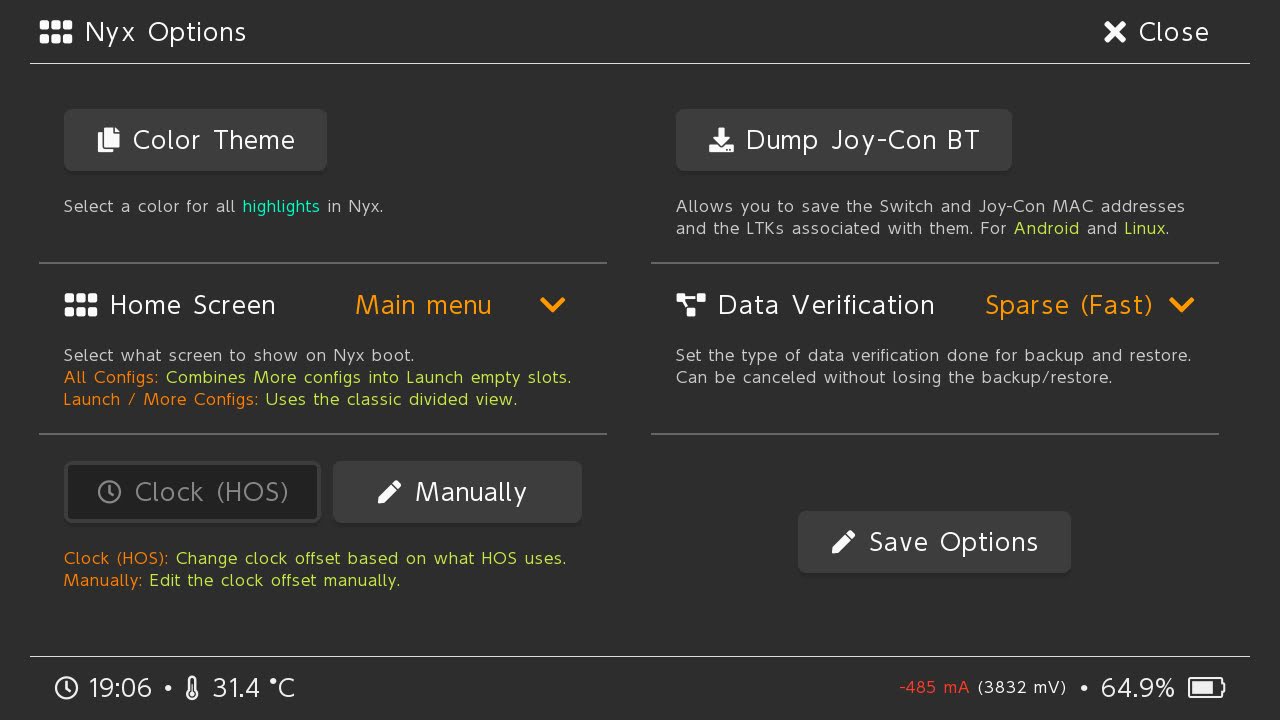This screenshot has width=1280, height=720.
Task: Click the Data Verification label
Action: 826,305
